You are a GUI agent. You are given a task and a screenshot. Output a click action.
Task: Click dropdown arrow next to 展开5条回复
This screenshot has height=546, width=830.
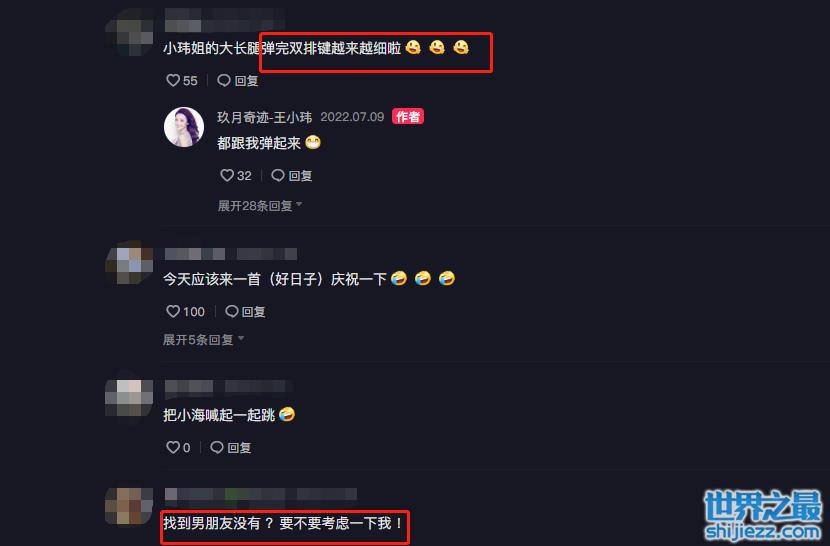pyautogui.click(x=241, y=338)
